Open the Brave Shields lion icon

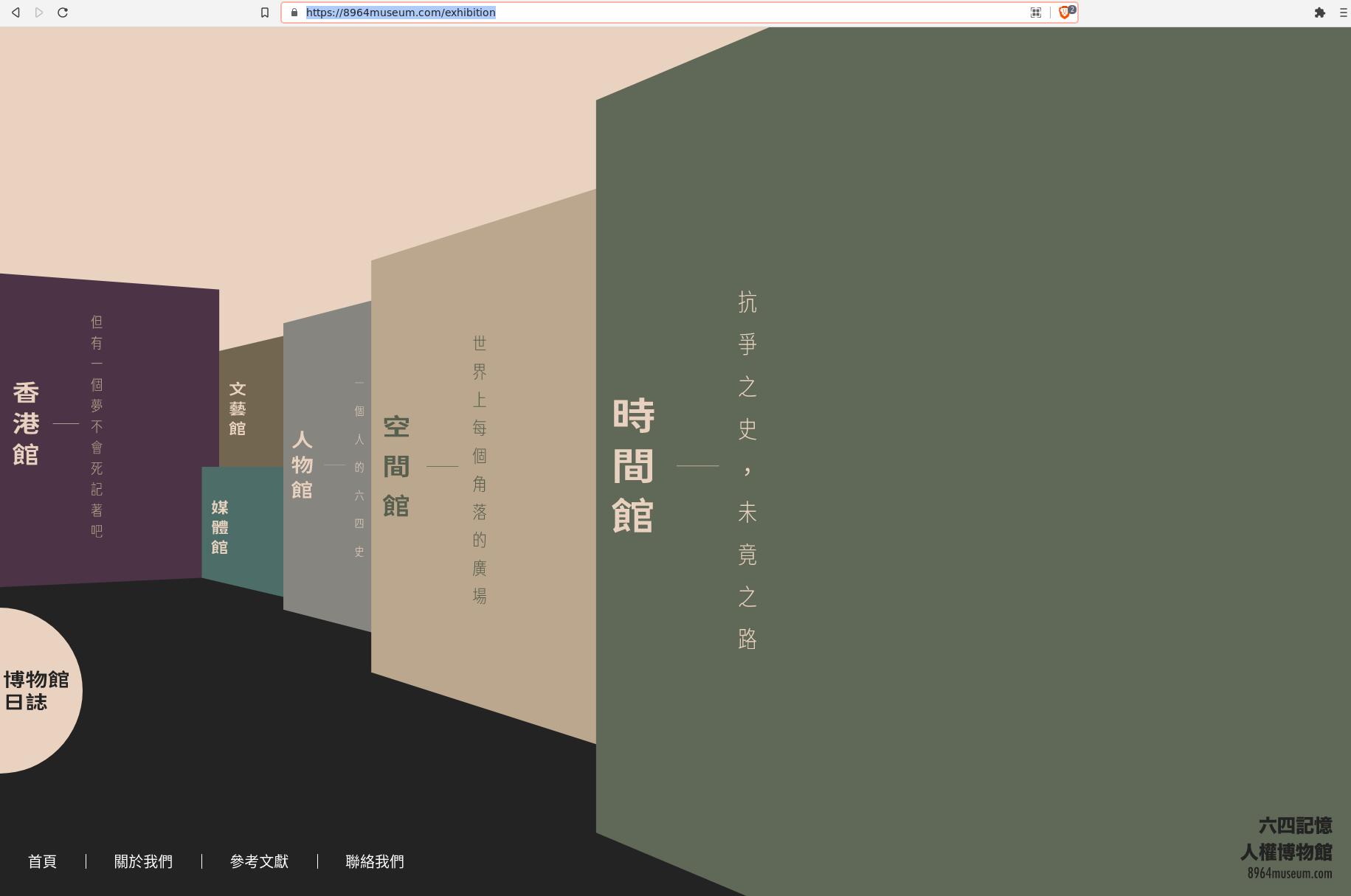[x=1065, y=13]
